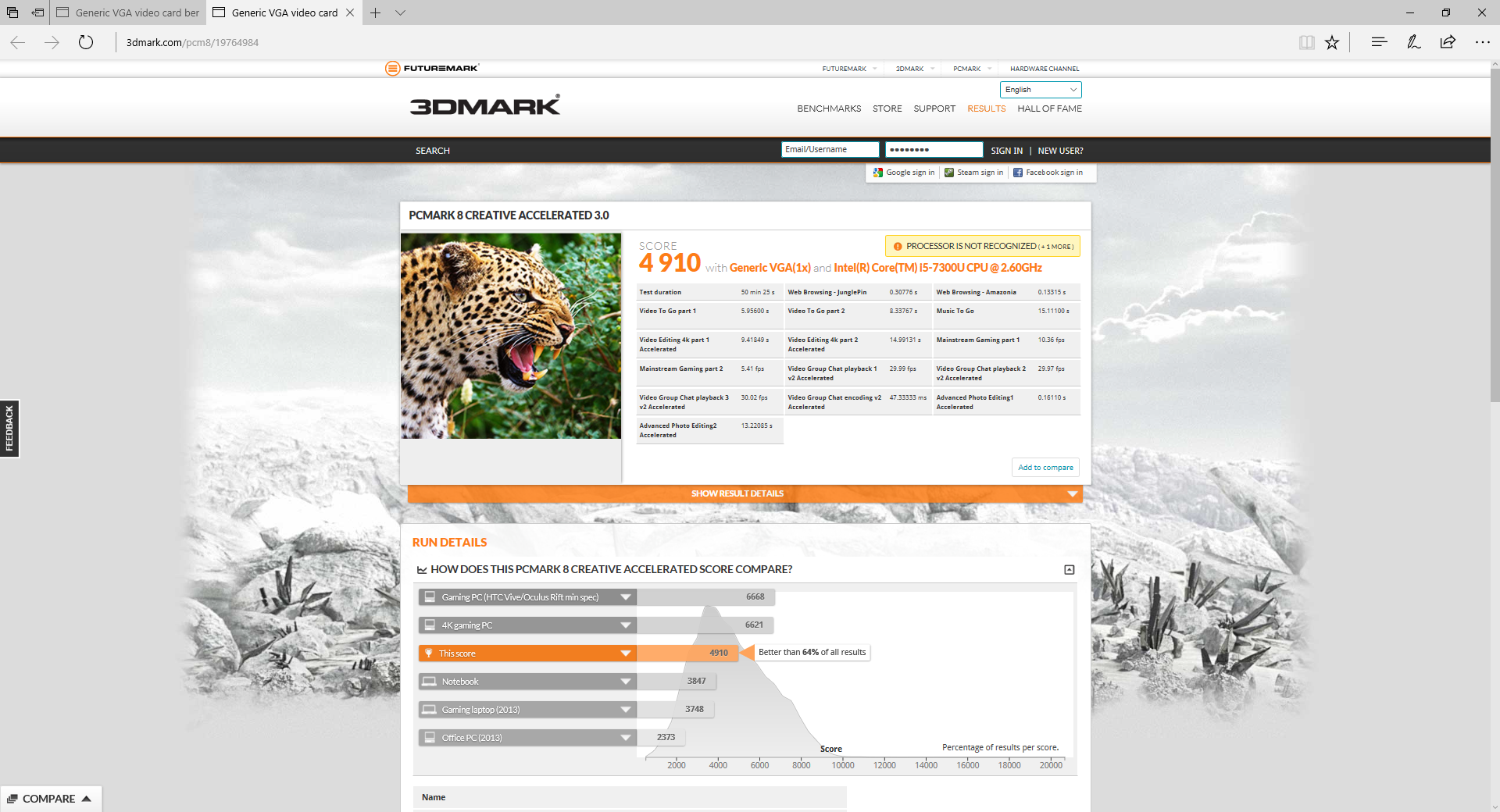Click the laptop icon on the Gaming laptop (2013) row
This screenshot has height=812, width=1500.
[x=429, y=710]
